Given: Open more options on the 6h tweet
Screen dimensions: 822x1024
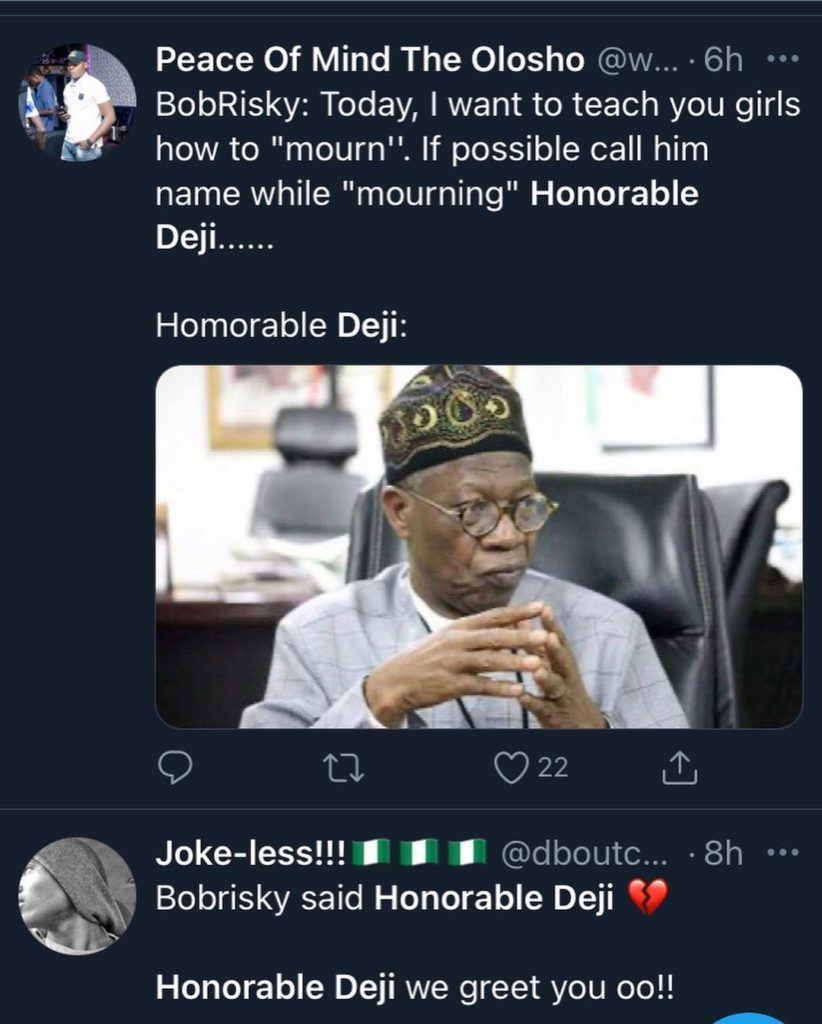Looking at the screenshot, I should point(783,59).
